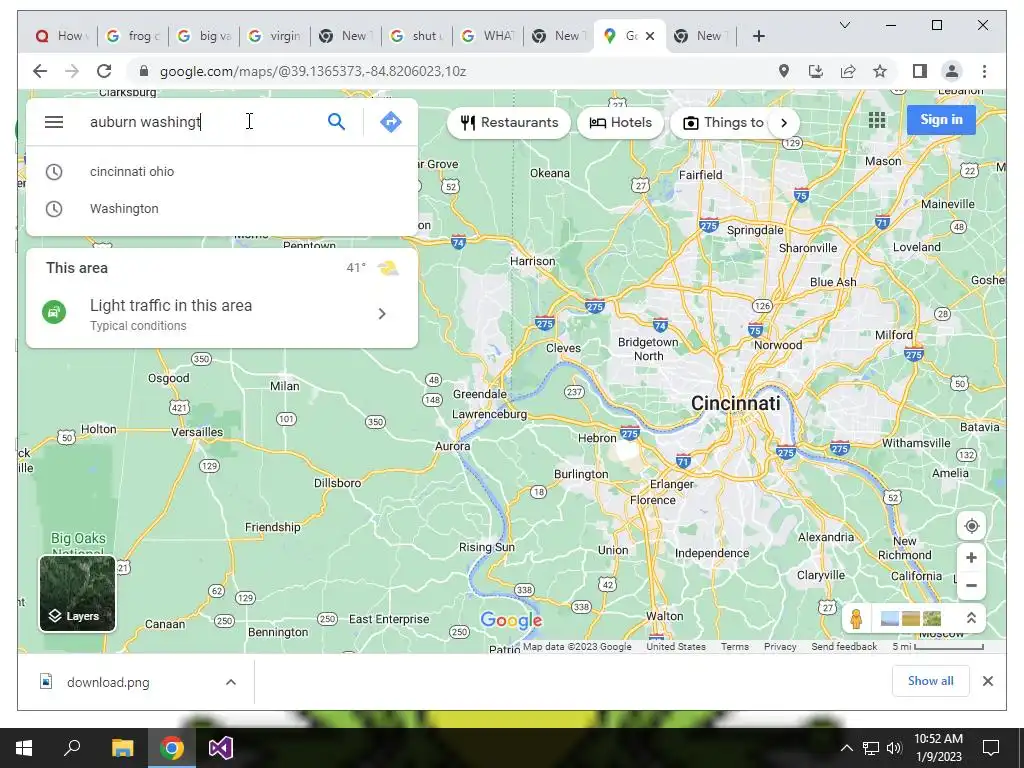Click the Show Your Location button
The height and width of the screenshot is (768, 1024).
971,526
